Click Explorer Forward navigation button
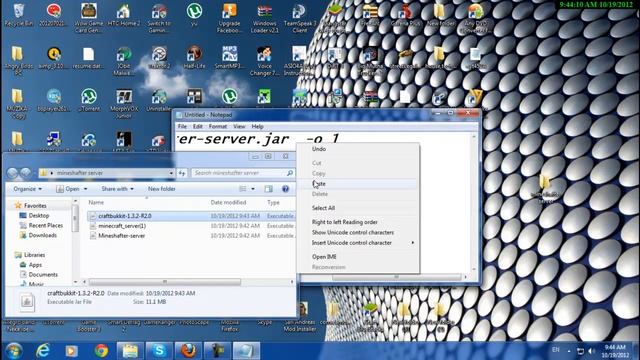 click(25, 173)
